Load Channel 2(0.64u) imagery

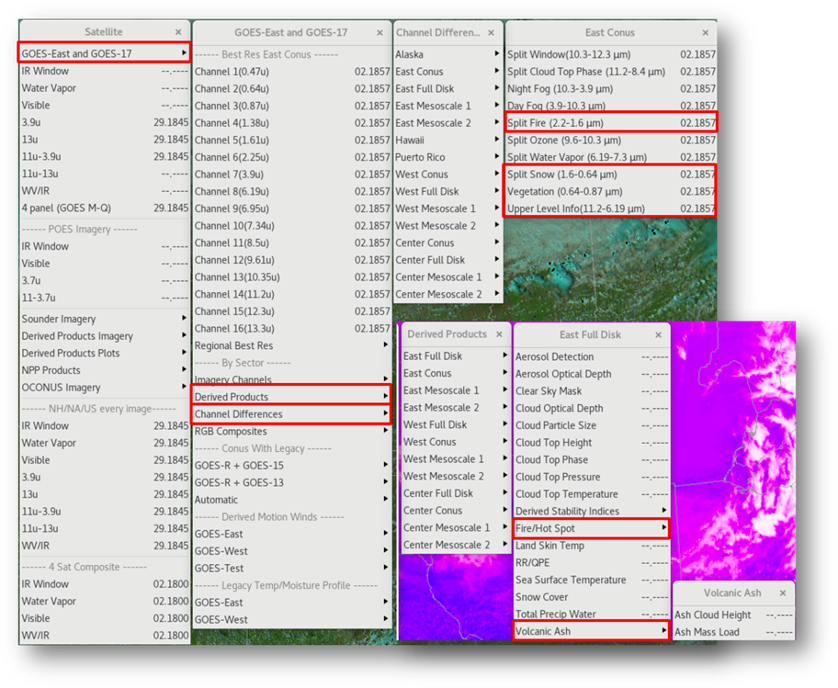point(291,88)
